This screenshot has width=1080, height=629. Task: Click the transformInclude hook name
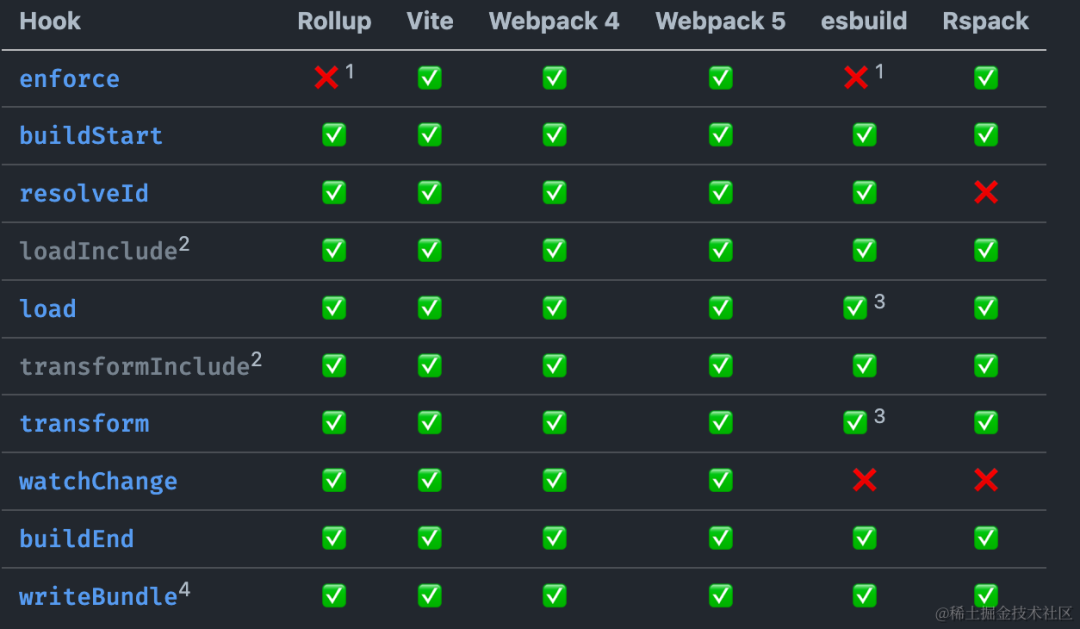pyautogui.click(x=134, y=367)
